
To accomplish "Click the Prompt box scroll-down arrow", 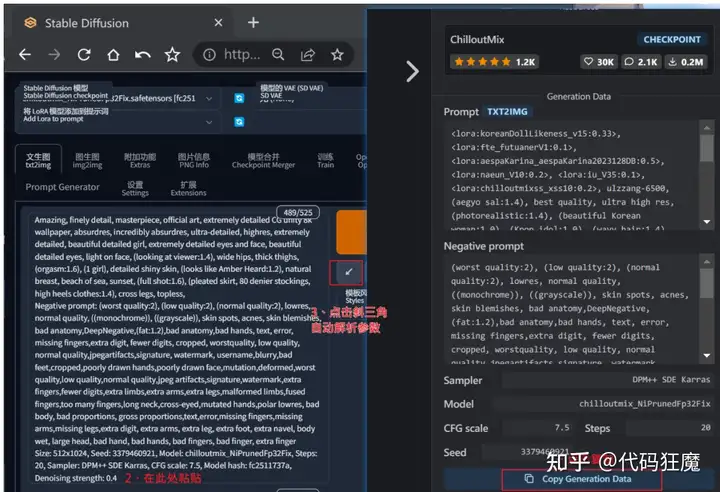I will 707,222.
